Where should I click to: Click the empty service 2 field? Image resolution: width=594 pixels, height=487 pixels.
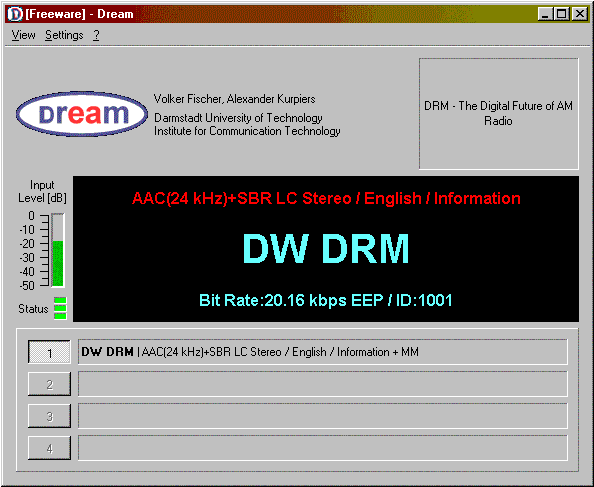coord(323,384)
